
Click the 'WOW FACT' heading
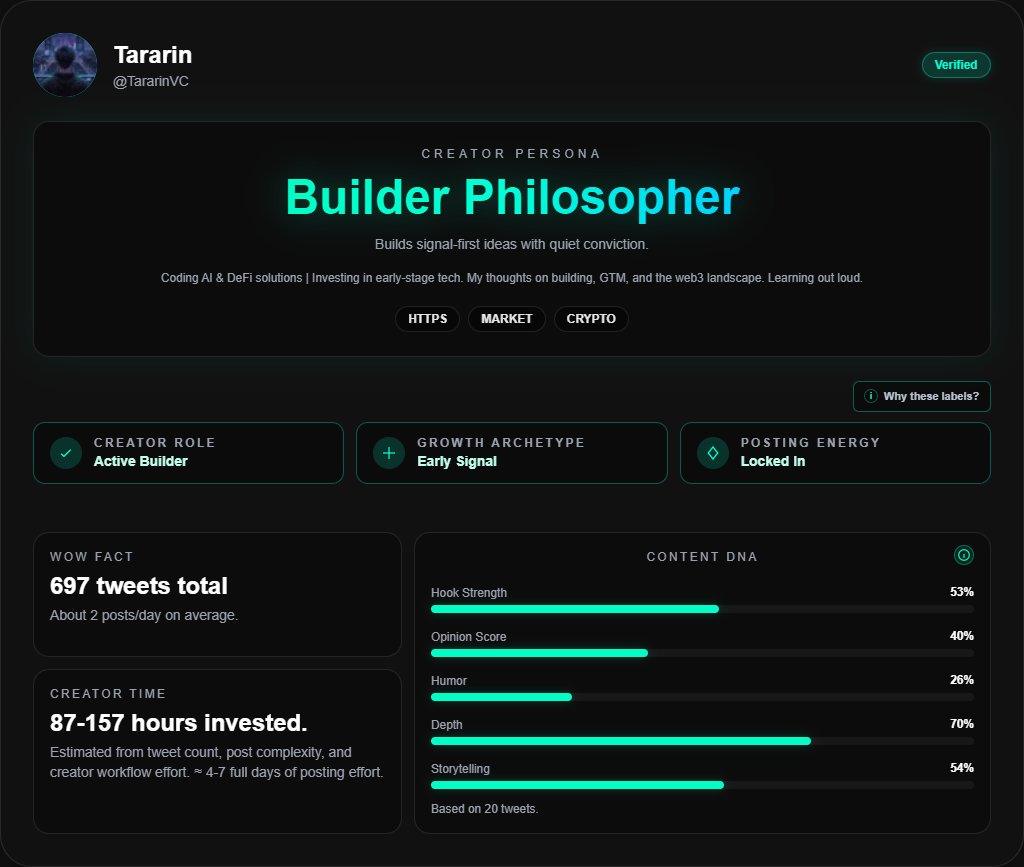91,557
